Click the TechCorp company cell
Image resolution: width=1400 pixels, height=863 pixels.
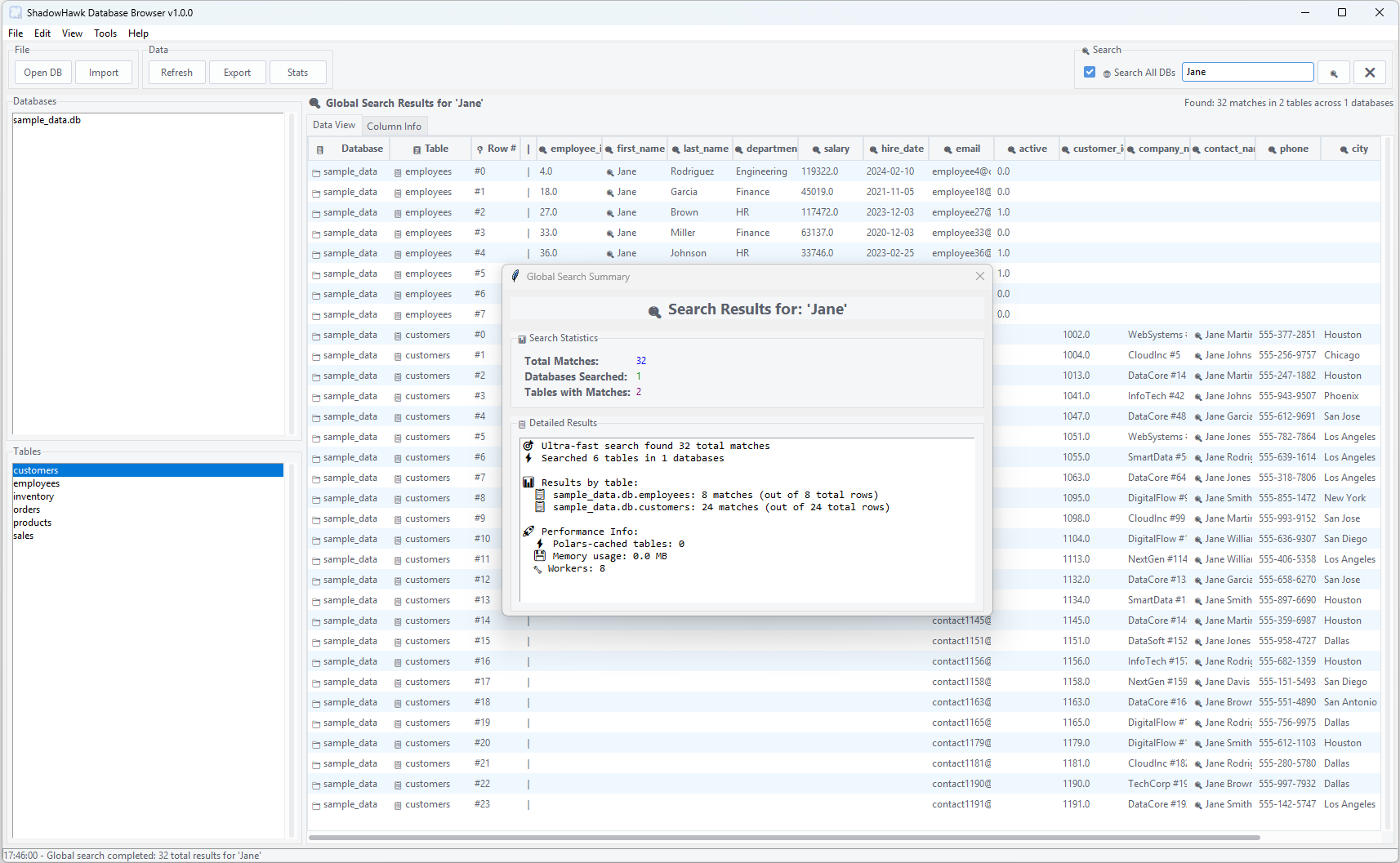pos(1157,784)
